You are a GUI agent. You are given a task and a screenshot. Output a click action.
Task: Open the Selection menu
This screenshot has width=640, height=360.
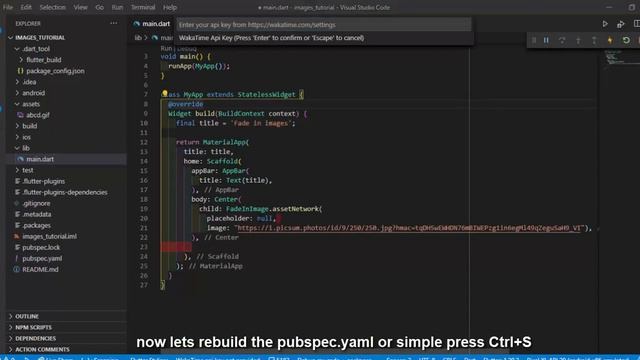[53, 7]
